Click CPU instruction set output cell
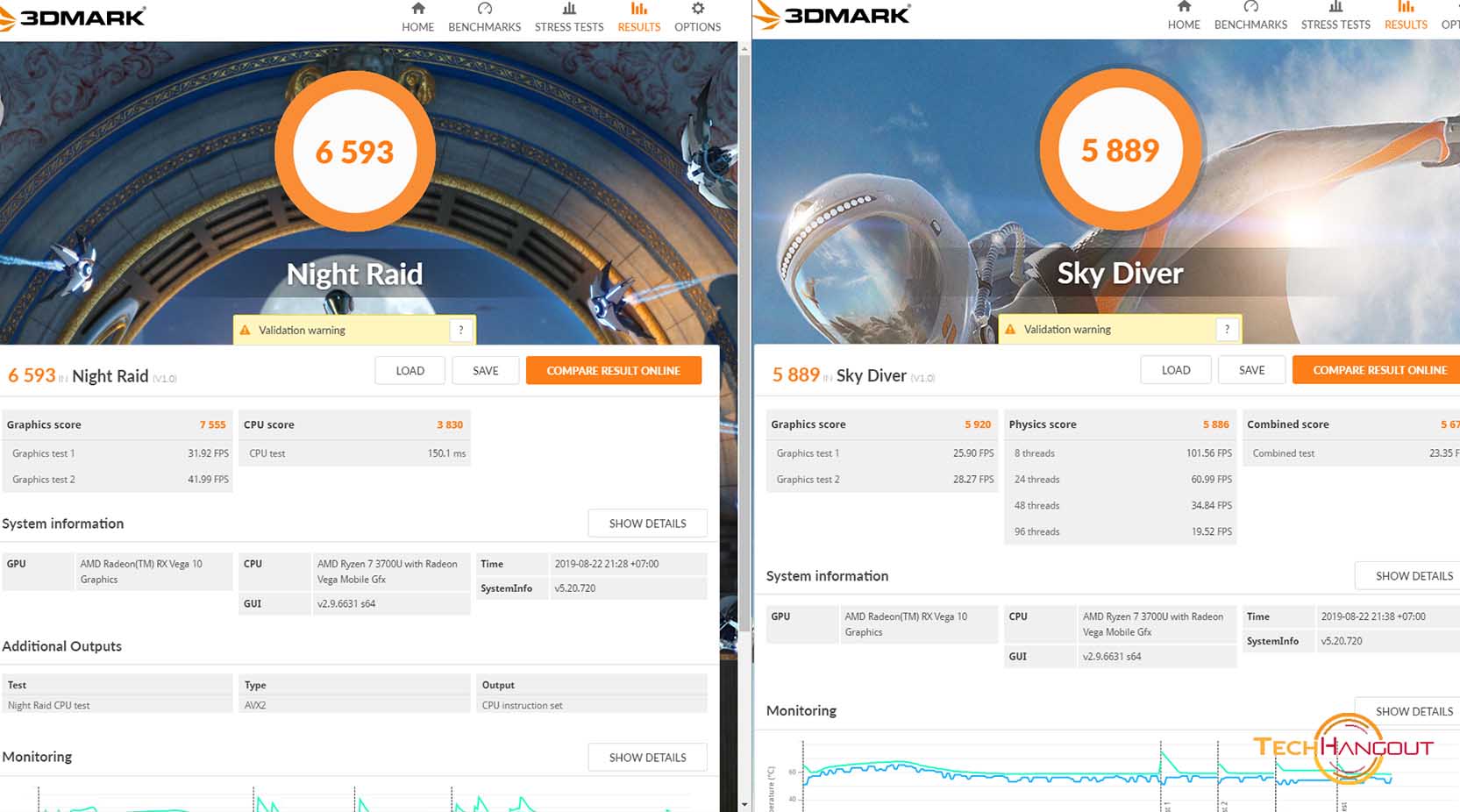This screenshot has height=812, width=1460. (593, 705)
